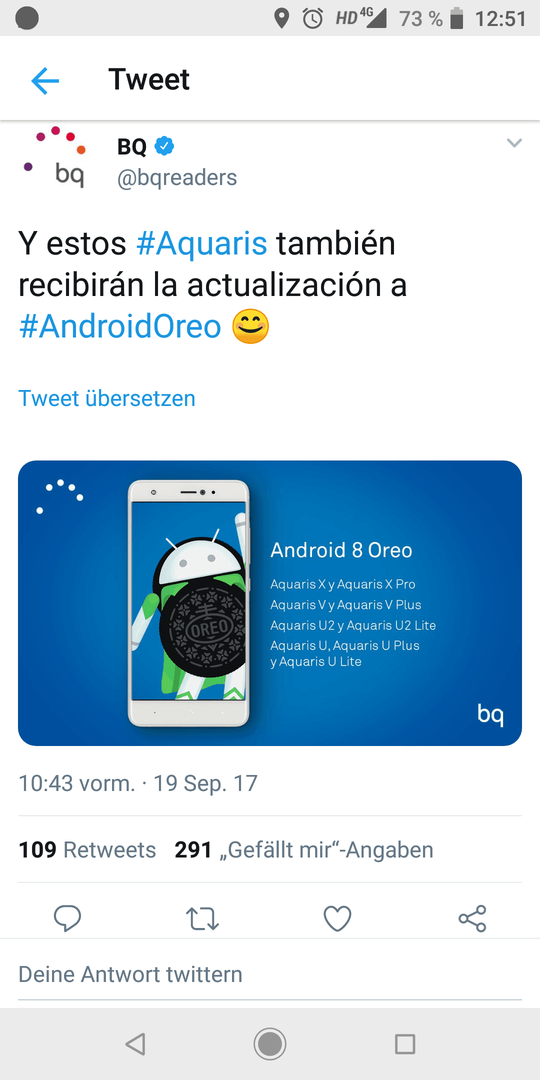540x1080 pixels.
Task: Open the #AndroidOreo hashtag
Action: click(120, 326)
